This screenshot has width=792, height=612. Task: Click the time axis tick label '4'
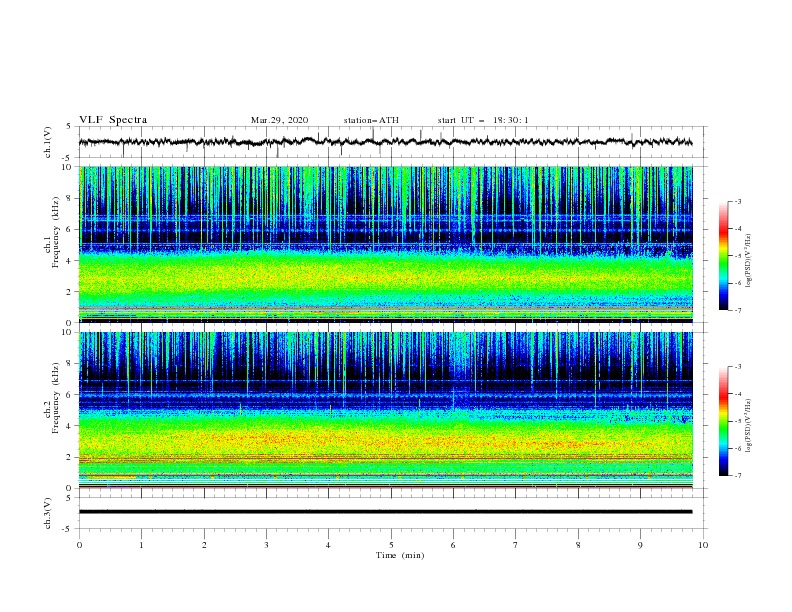pyautogui.click(x=328, y=545)
